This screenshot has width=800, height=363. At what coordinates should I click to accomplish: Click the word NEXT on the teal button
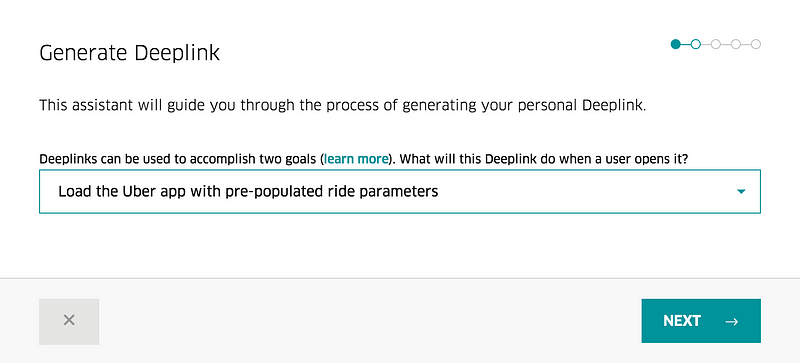tap(682, 321)
